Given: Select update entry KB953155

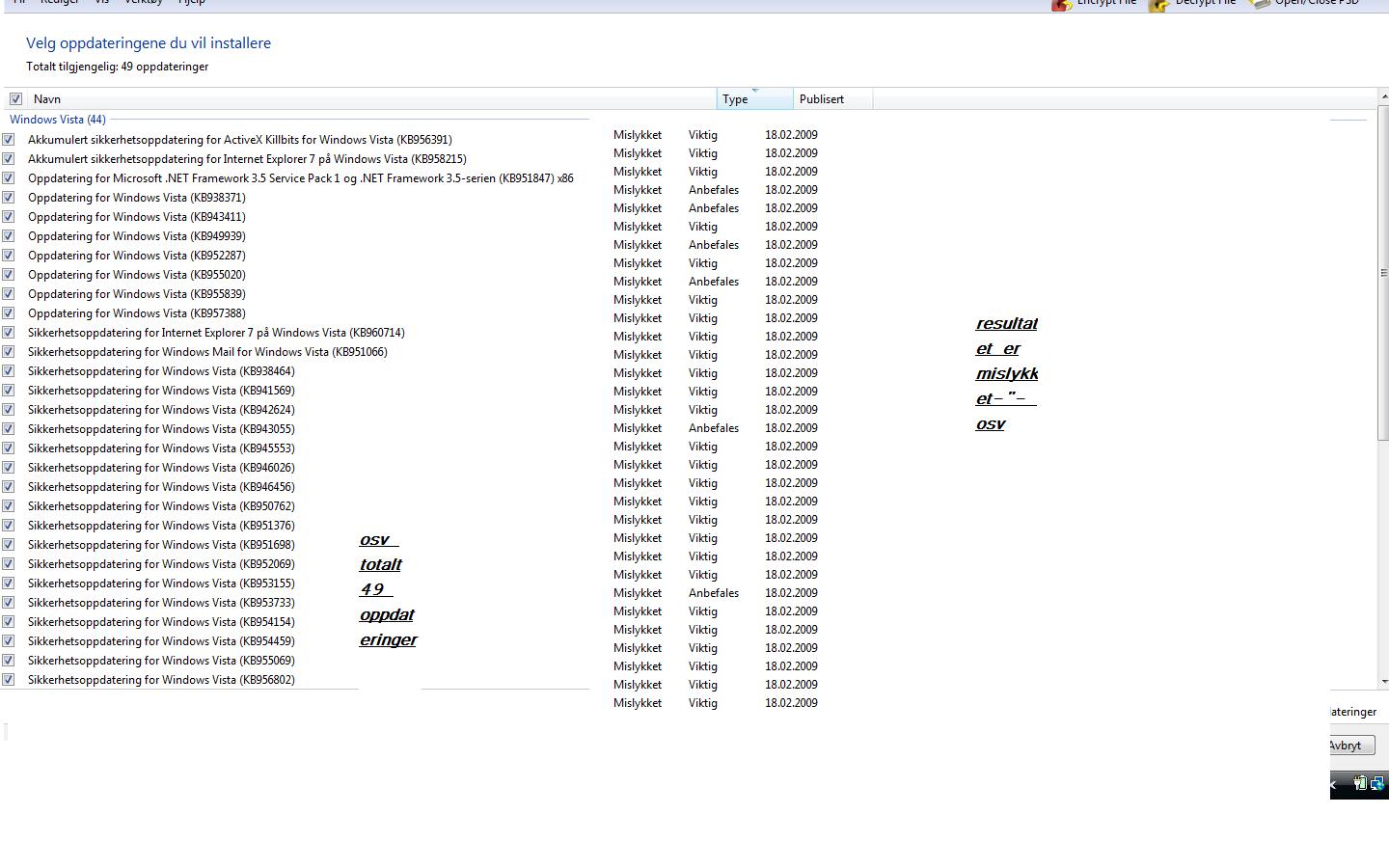Looking at the screenshot, I should click(x=161, y=583).
